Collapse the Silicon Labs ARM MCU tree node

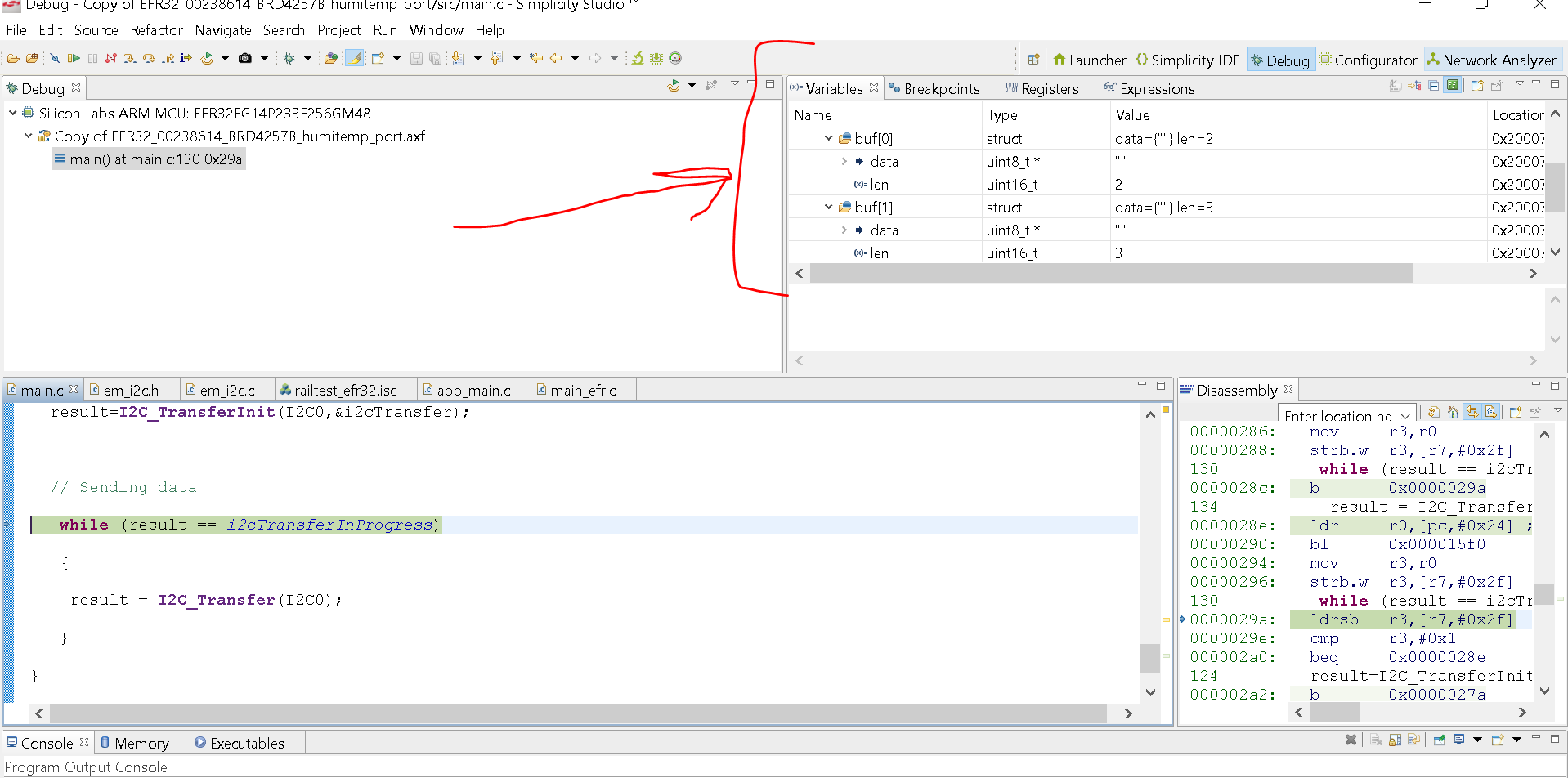coord(12,113)
